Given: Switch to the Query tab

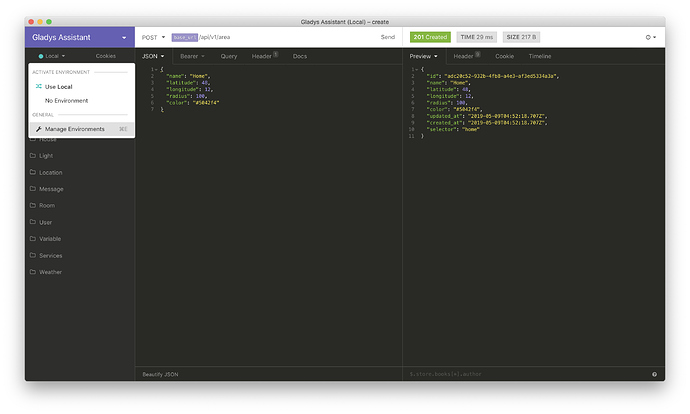Looking at the screenshot, I should tap(229, 56).
